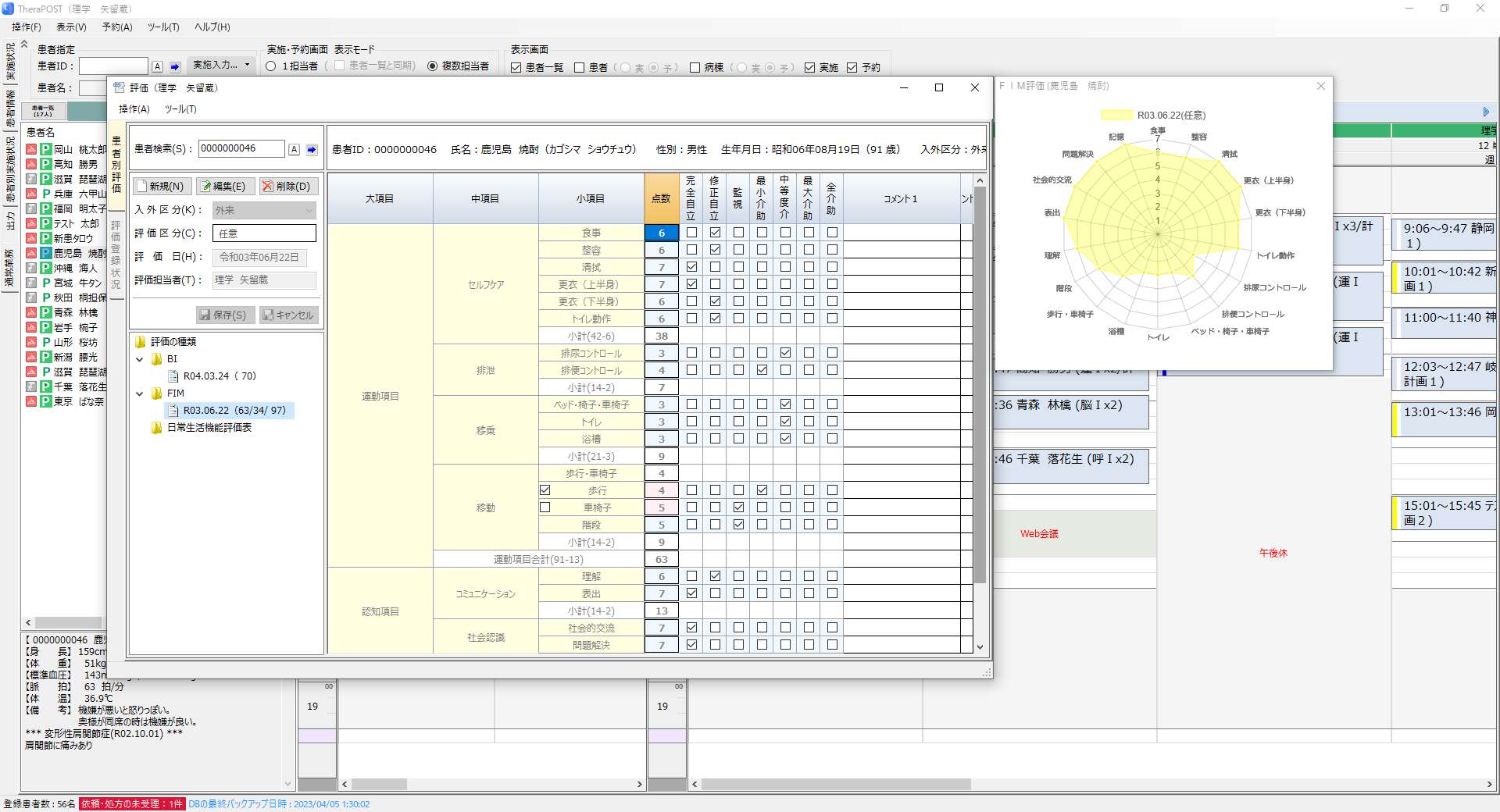Click the 保存(S) button
Image resolution: width=1500 pixels, height=812 pixels.
[x=226, y=315]
